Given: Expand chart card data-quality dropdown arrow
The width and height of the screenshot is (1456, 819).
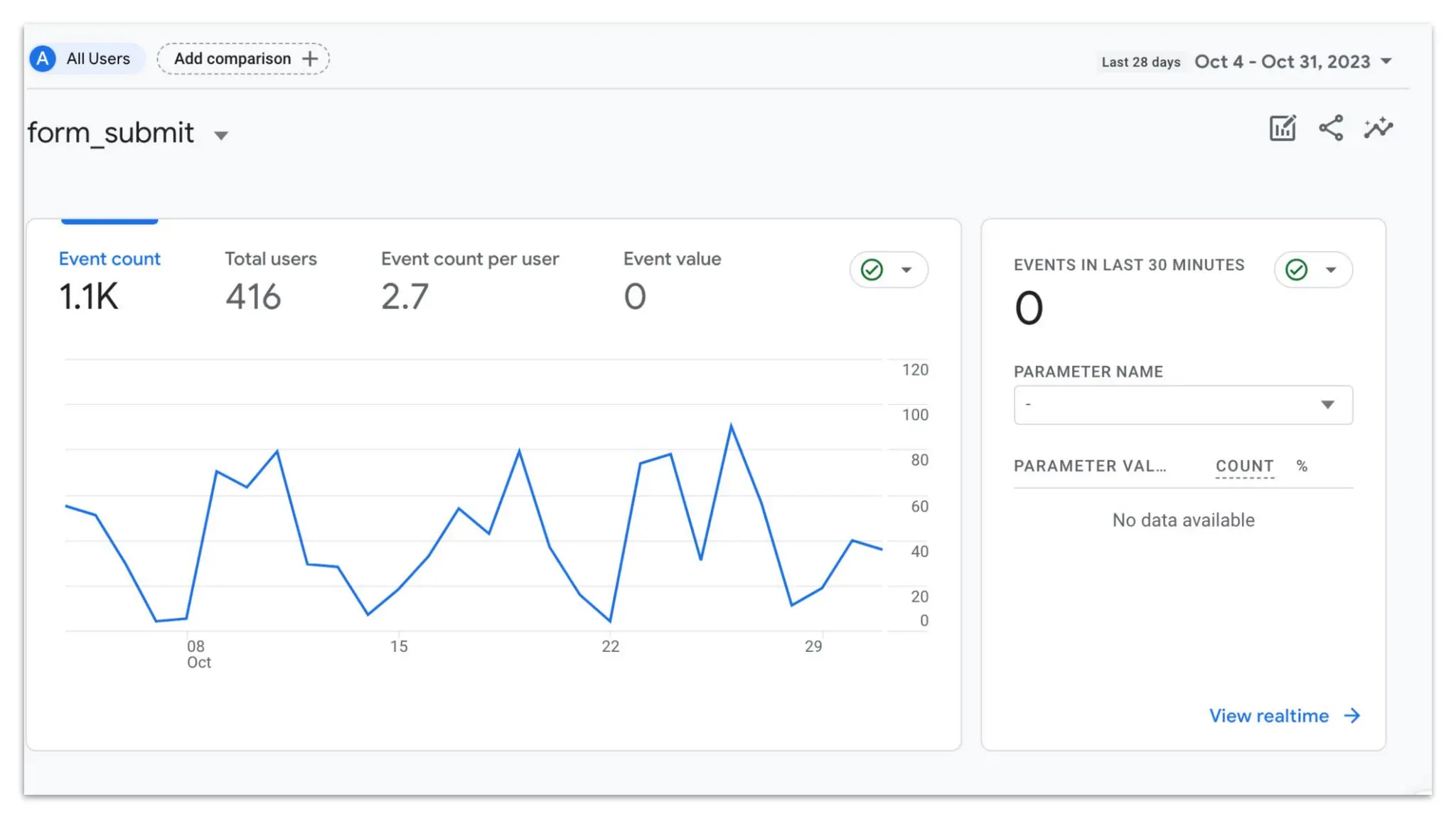Looking at the screenshot, I should pos(906,270).
